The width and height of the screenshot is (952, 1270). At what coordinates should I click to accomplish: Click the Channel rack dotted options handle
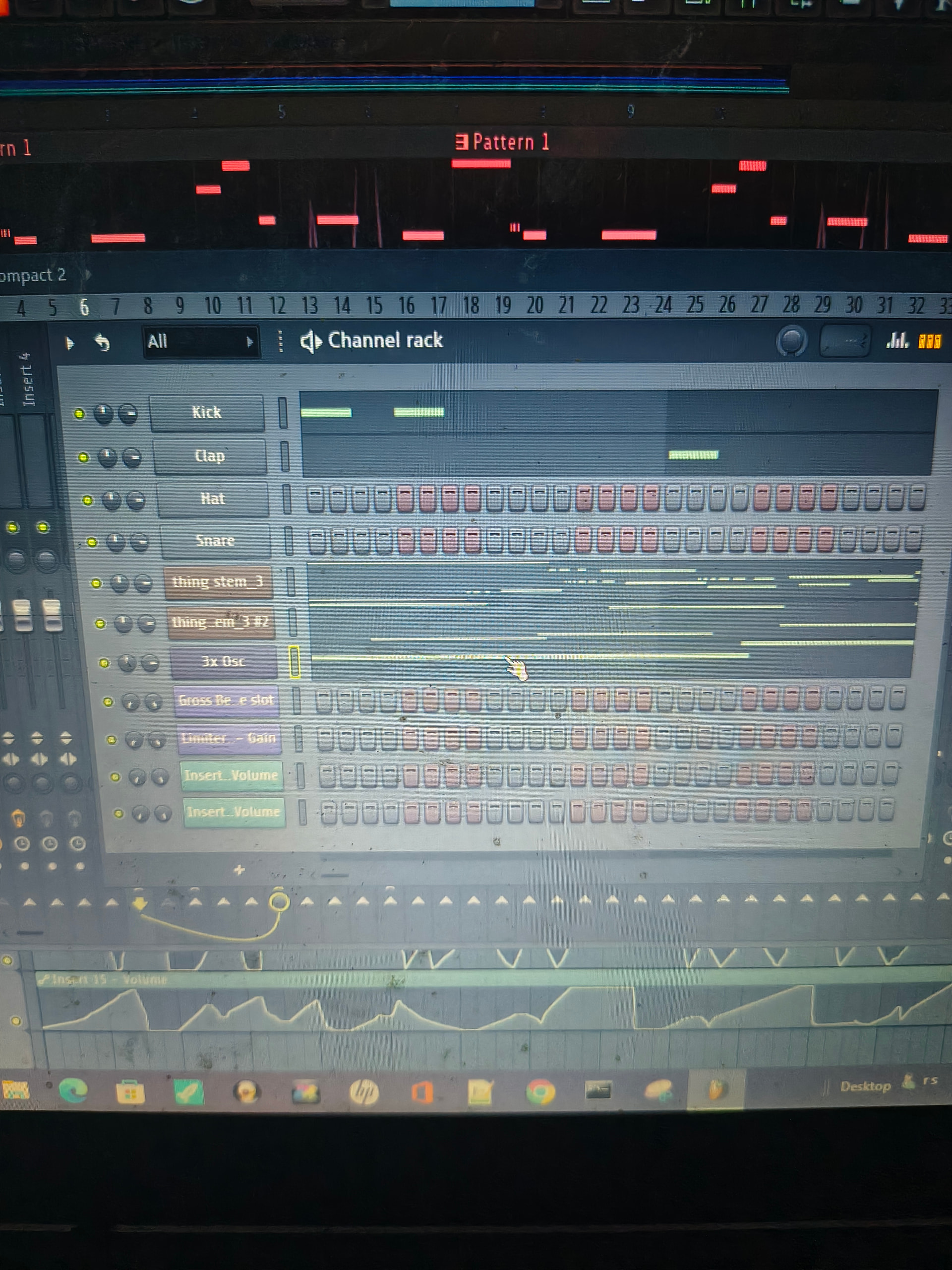[280, 341]
